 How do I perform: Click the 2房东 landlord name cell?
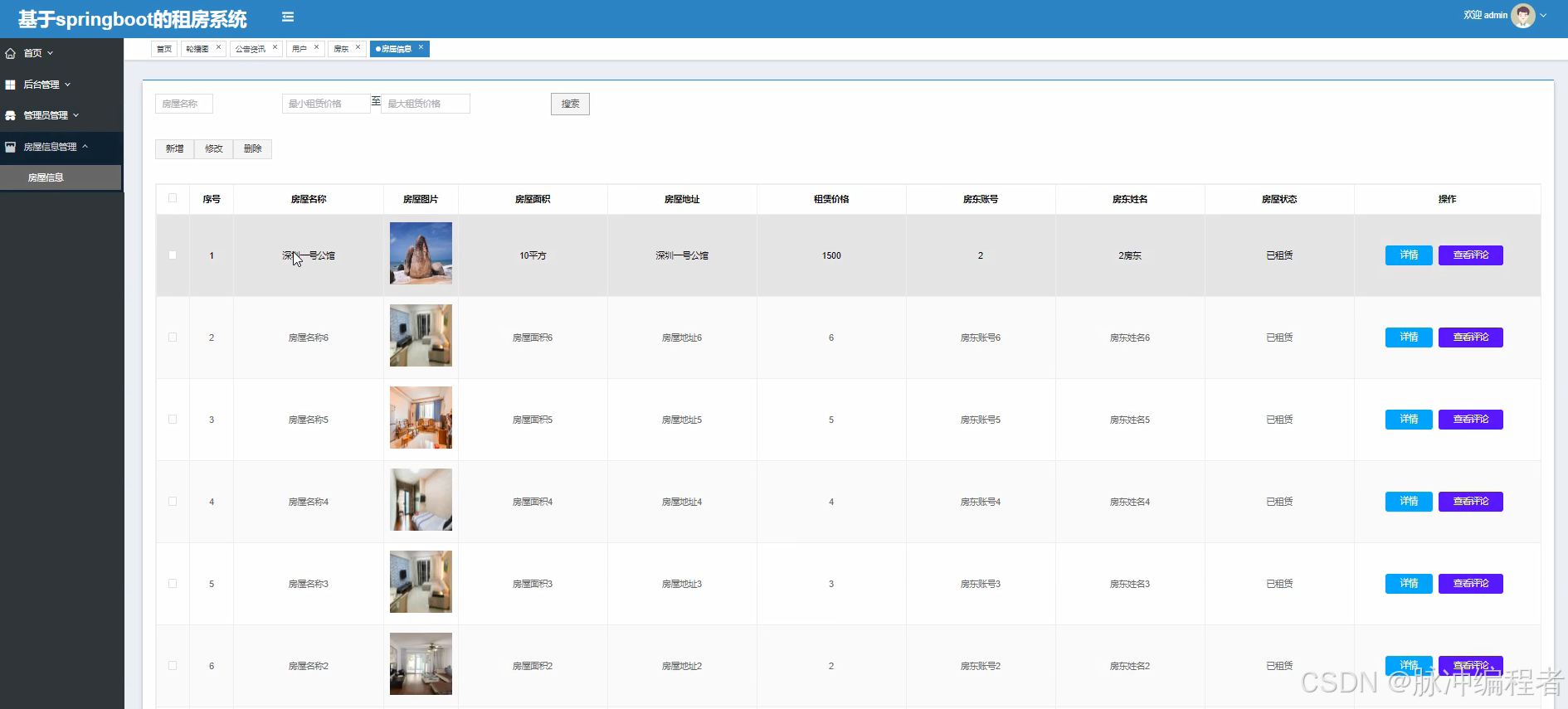(x=1130, y=255)
